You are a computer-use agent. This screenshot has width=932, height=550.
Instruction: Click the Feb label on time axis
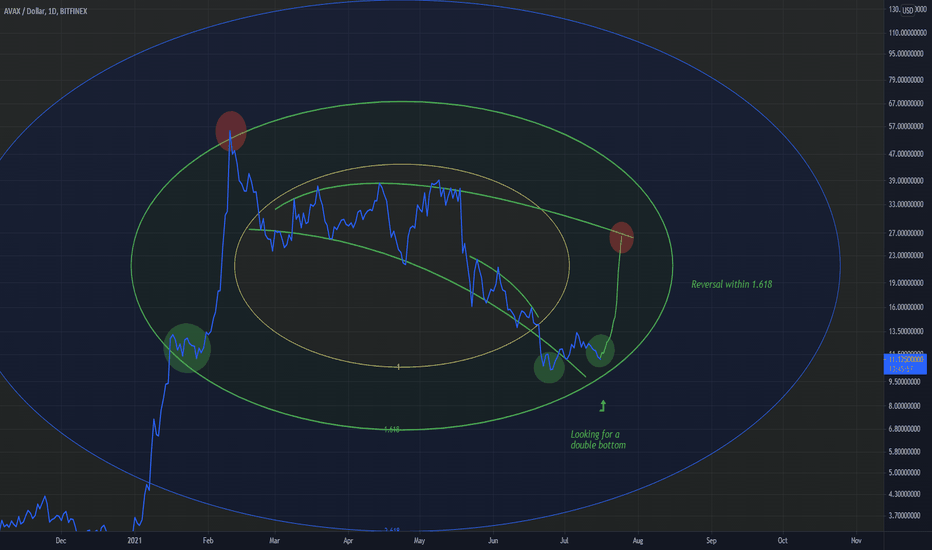(x=207, y=540)
